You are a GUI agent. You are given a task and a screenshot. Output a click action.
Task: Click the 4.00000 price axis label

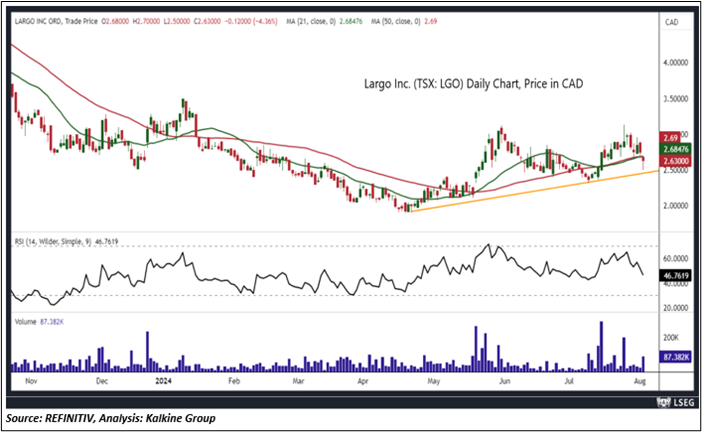(x=676, y=63)
